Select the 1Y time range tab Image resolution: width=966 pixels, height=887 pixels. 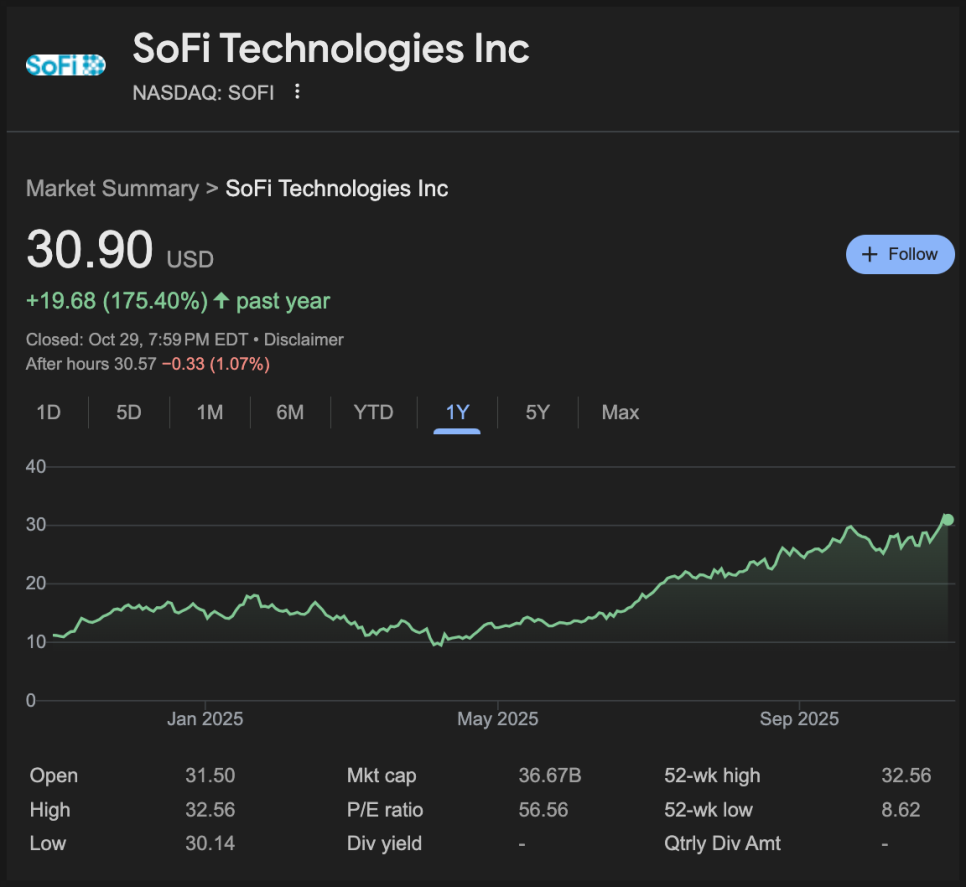(x=457, y=412)
